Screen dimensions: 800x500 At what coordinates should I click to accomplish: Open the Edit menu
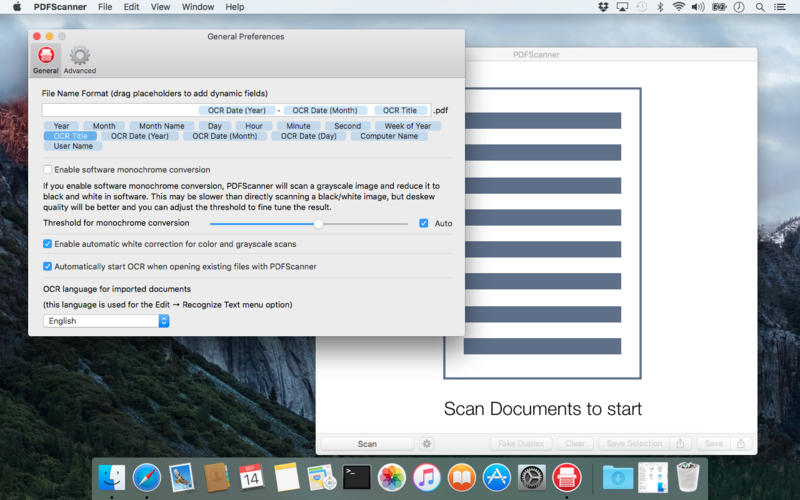pos(131,7)
